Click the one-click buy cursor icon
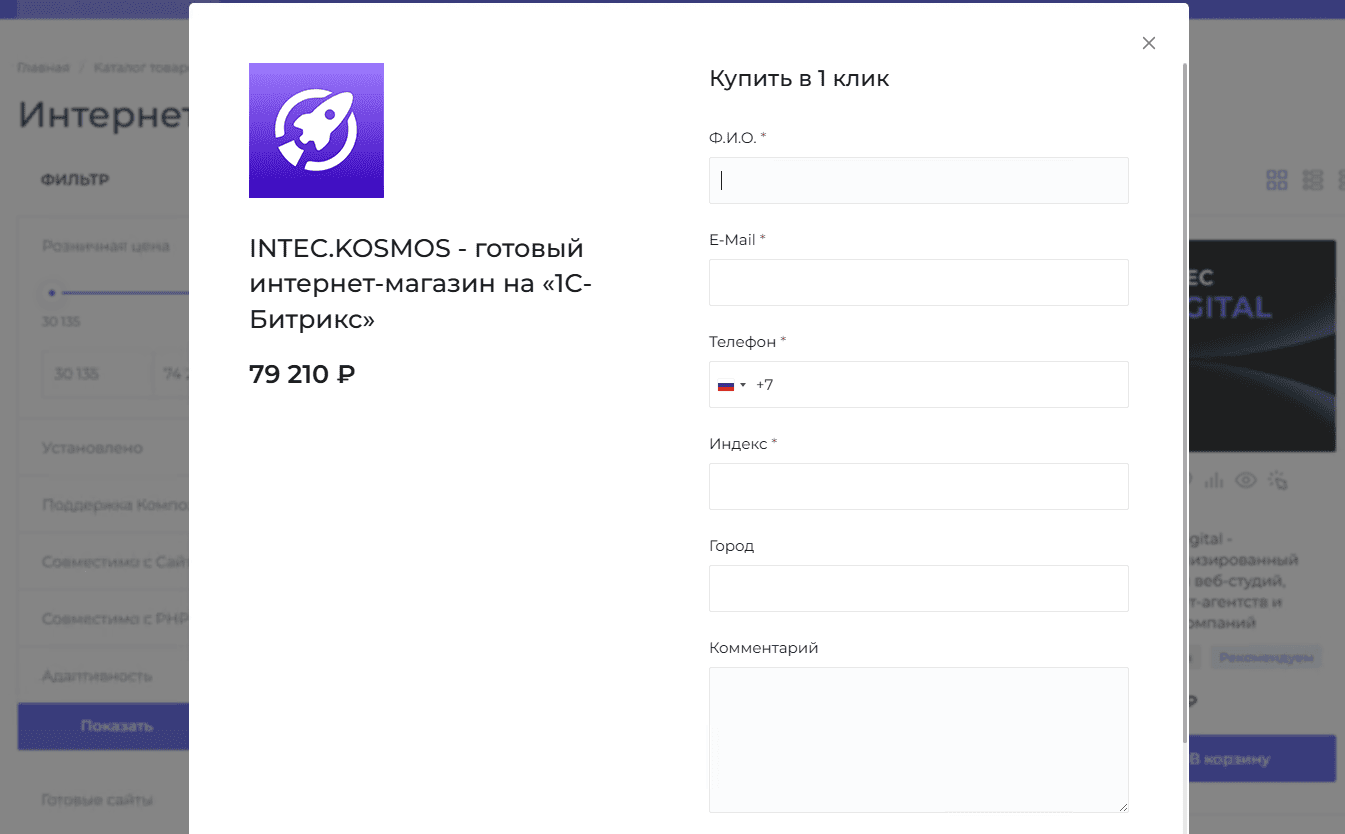 click(1277, 481)
